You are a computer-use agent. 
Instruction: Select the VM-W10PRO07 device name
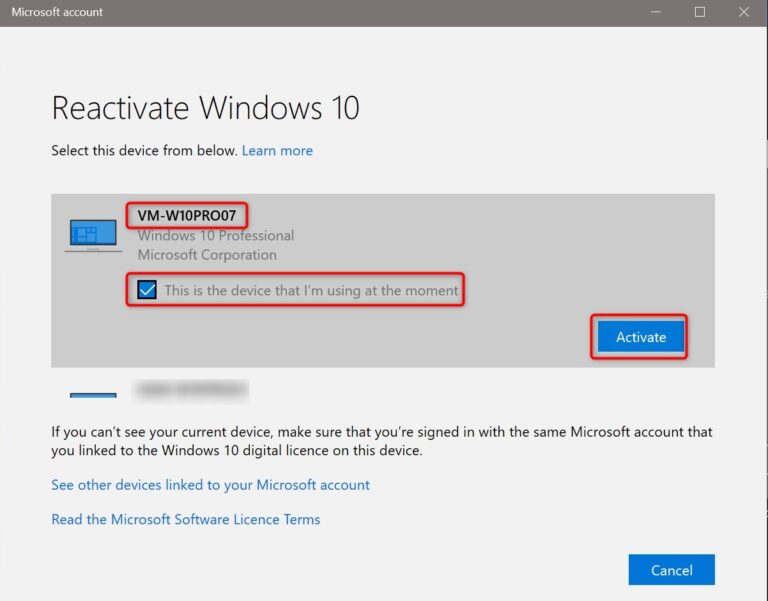[x=188, y=215]
